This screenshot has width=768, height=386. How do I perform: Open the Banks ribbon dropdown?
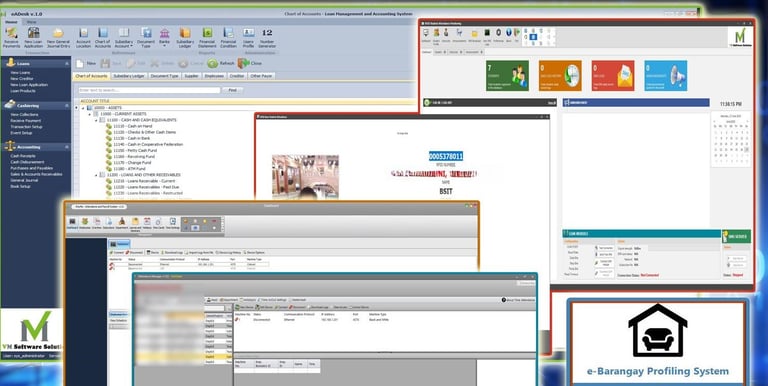point(165,38)
